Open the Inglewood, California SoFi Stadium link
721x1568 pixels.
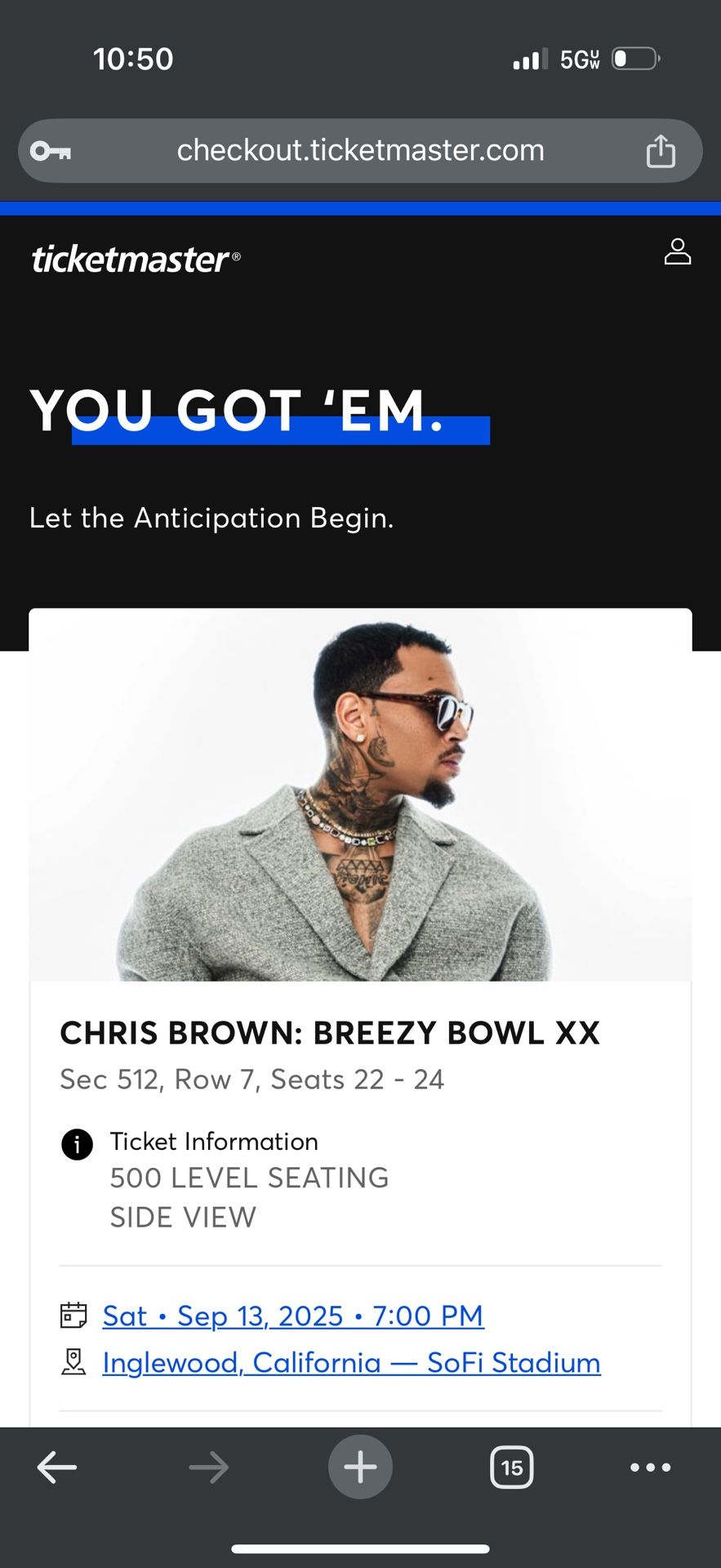351,1362
